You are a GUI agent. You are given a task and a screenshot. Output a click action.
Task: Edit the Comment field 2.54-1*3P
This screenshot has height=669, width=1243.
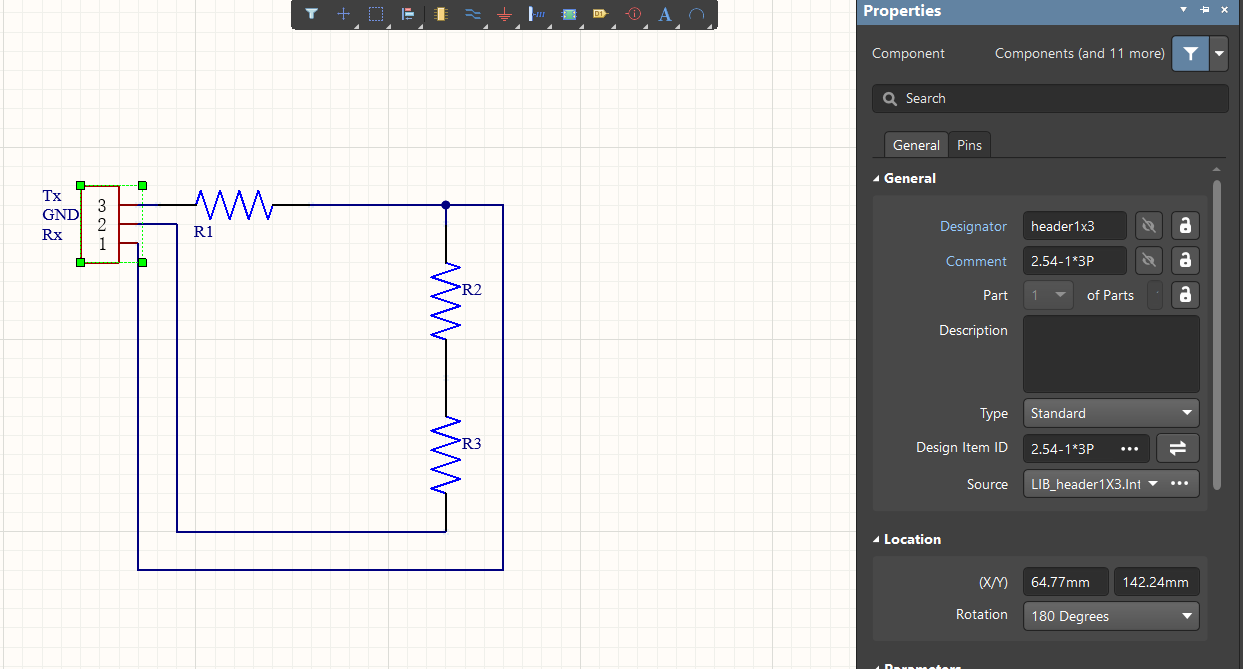pos(1075,261)
